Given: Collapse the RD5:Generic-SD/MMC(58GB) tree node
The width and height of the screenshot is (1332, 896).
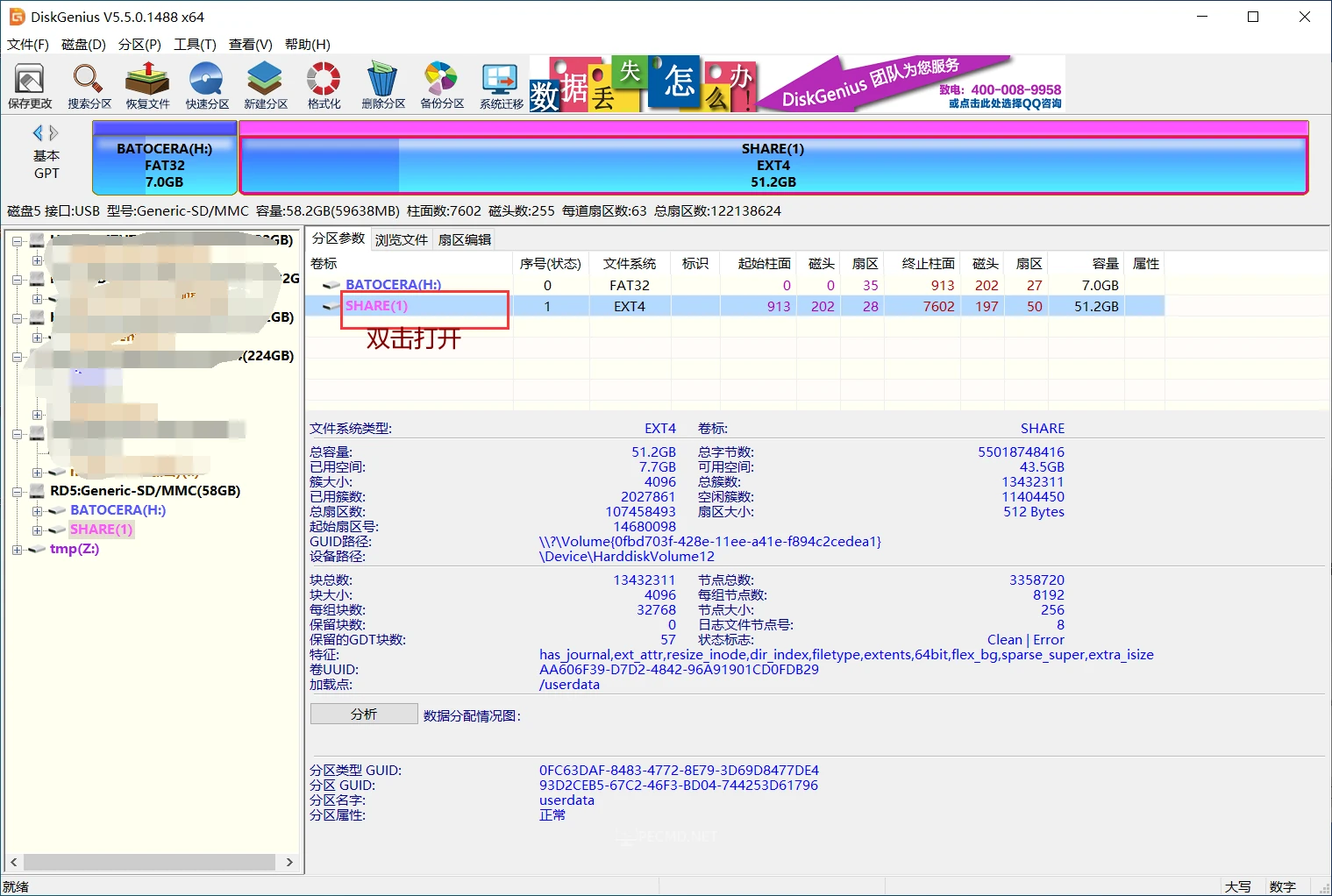Looking at the screenshot, I should [x=18, y=491].
